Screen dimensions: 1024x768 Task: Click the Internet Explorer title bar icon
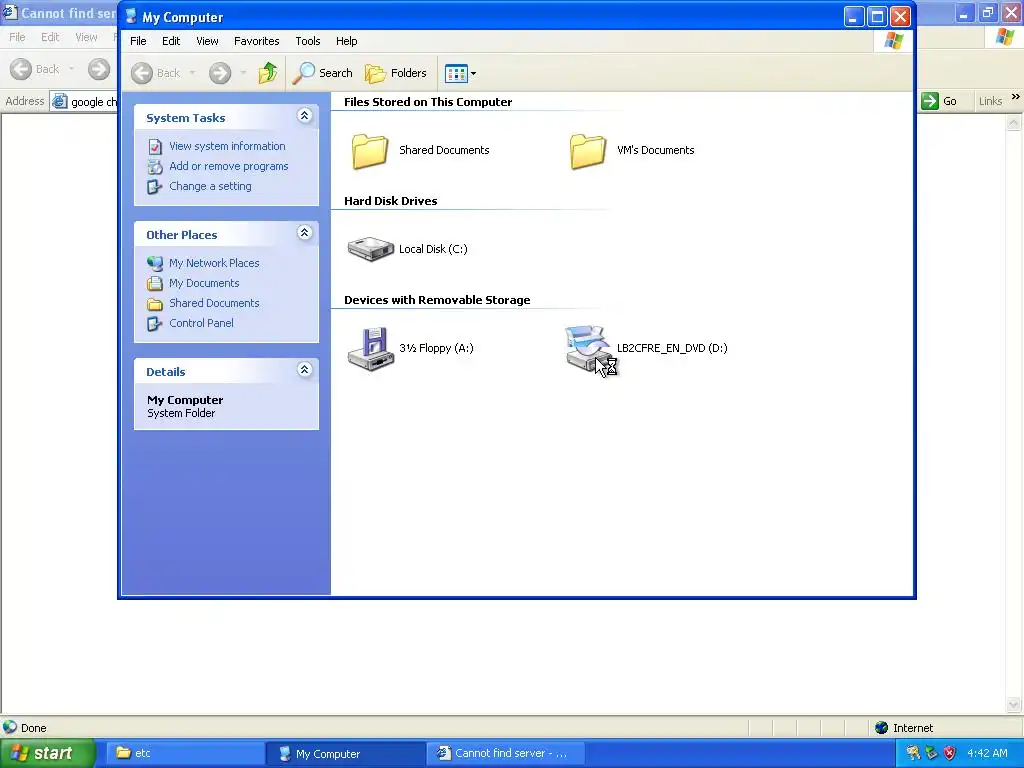[x=10, y=12]
